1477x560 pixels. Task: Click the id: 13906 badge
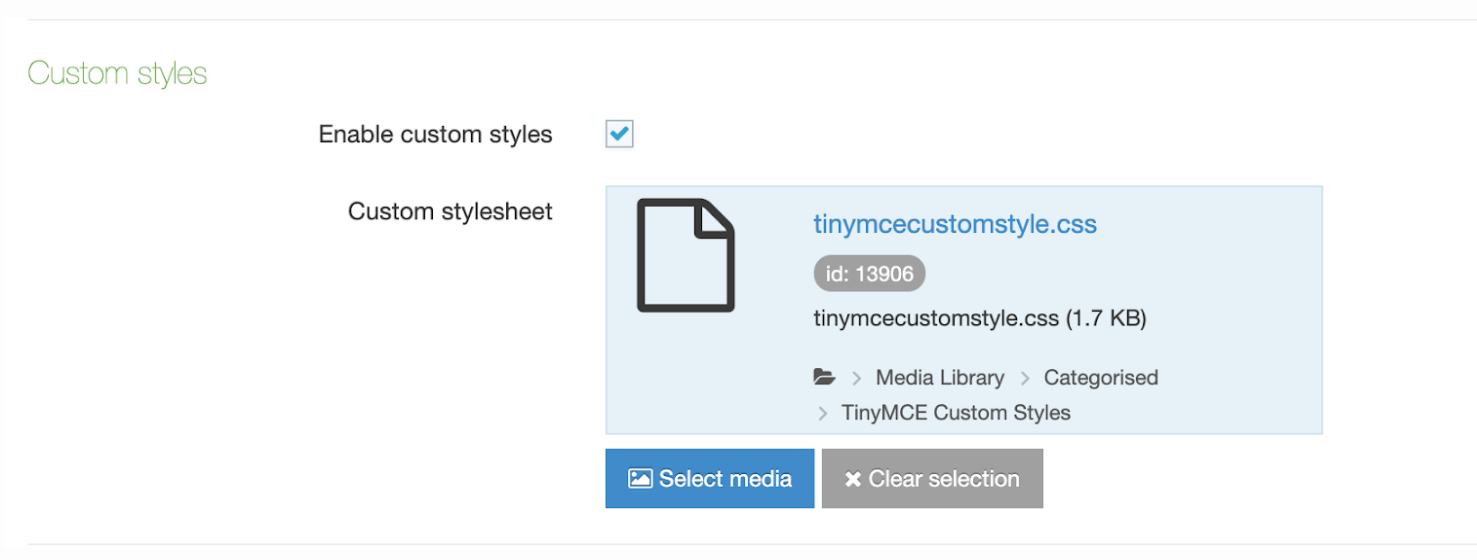tap(869, 274)
